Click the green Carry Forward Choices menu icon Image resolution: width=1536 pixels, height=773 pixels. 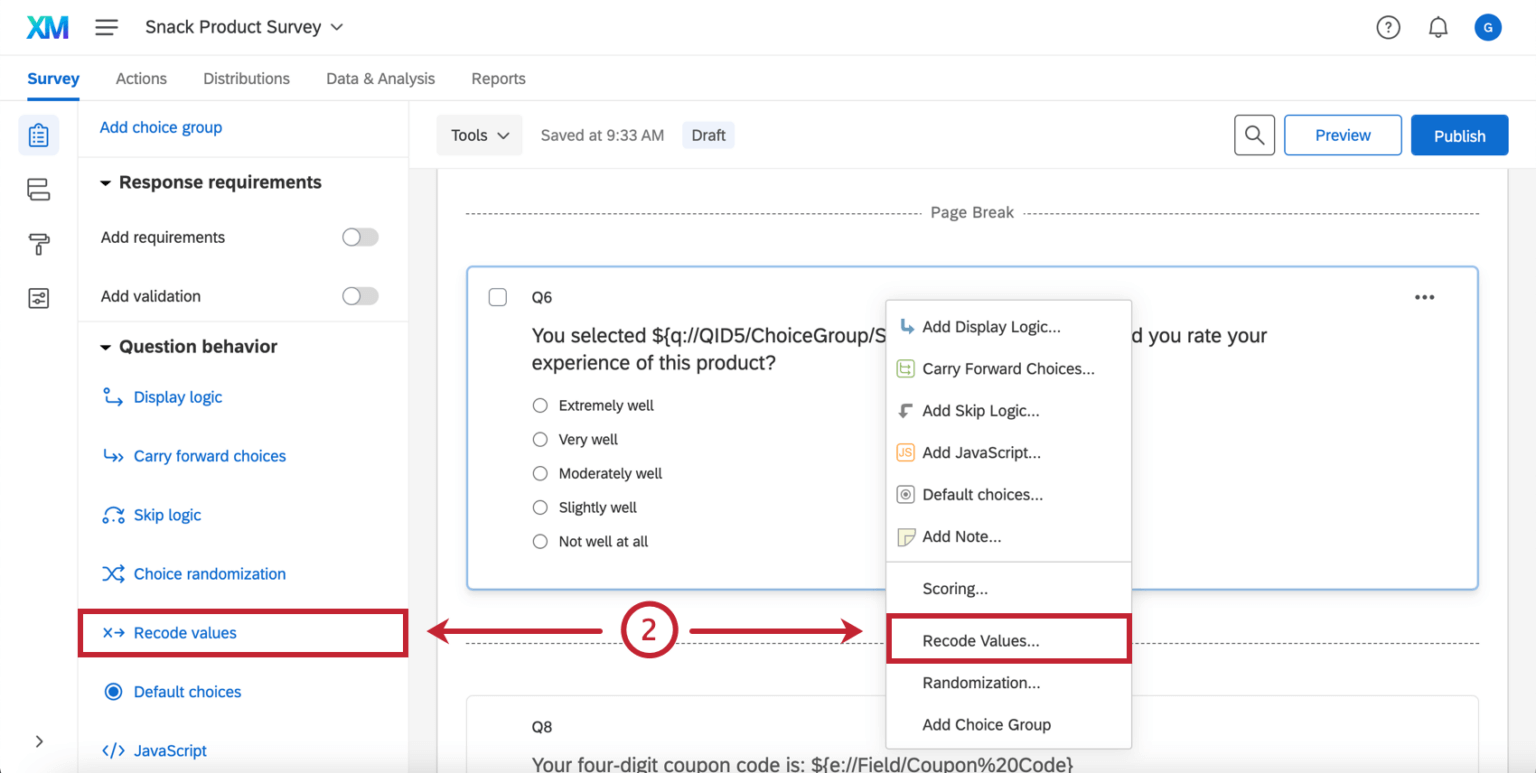[x=905, y=369]
